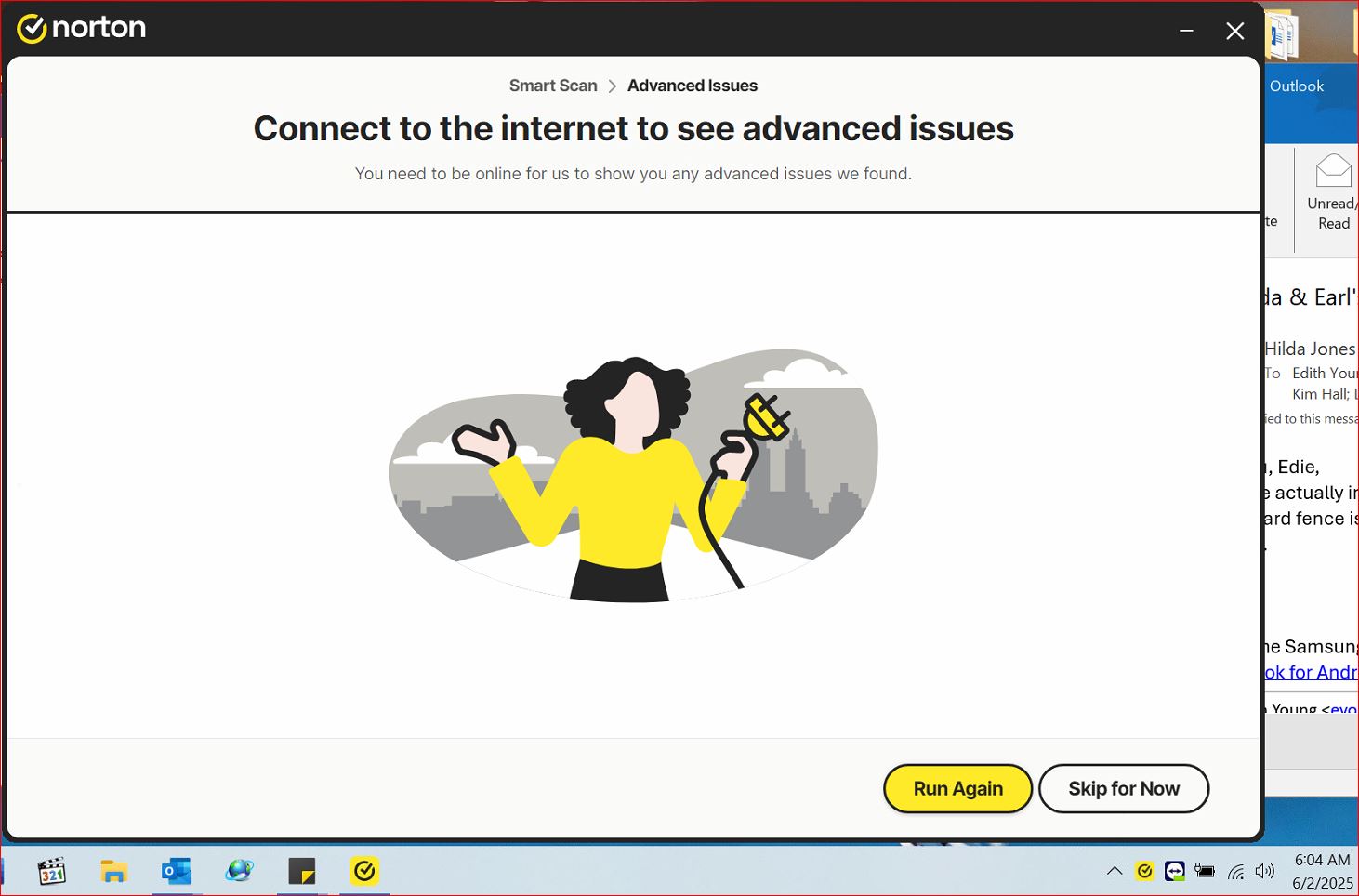This screenshot has width=1359, height=896.
Task: Click the Run Again button
Action: pos(957,788)
